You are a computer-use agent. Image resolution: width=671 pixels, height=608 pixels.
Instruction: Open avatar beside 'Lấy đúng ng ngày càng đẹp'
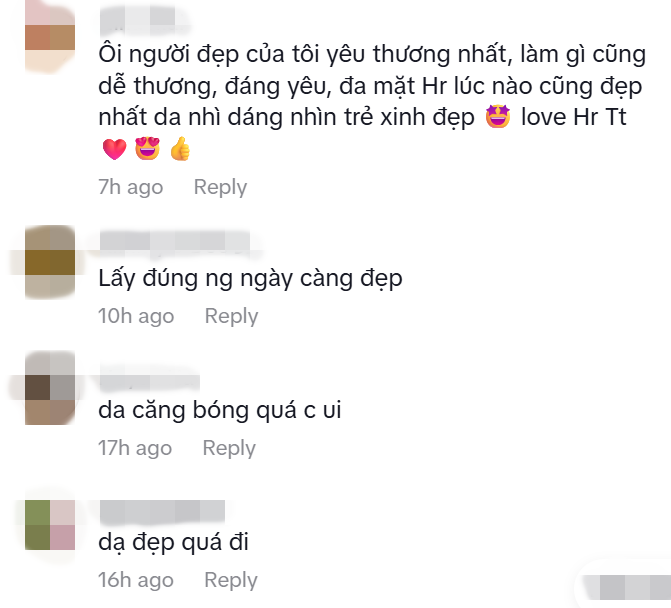pos(50,262)
